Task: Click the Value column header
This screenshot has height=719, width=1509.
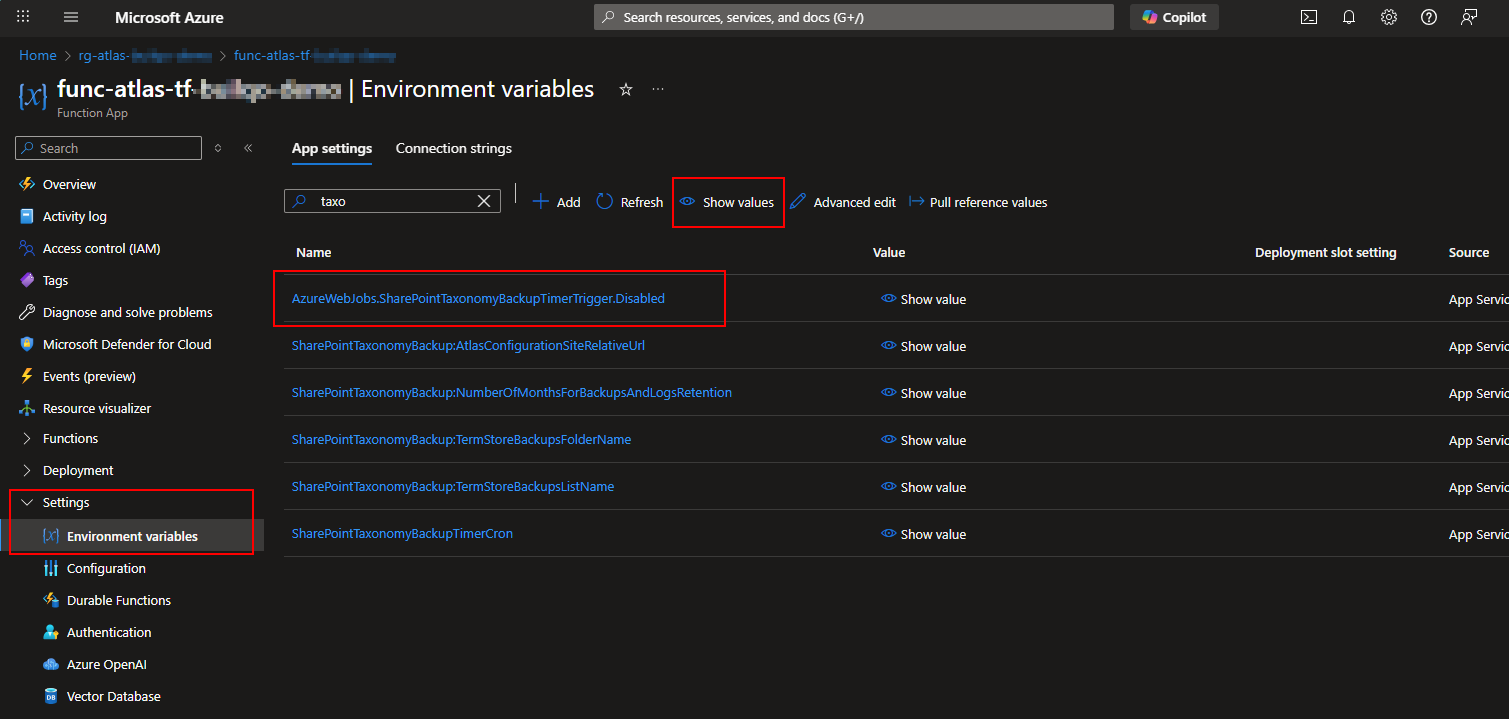Action: coord(889,252)
